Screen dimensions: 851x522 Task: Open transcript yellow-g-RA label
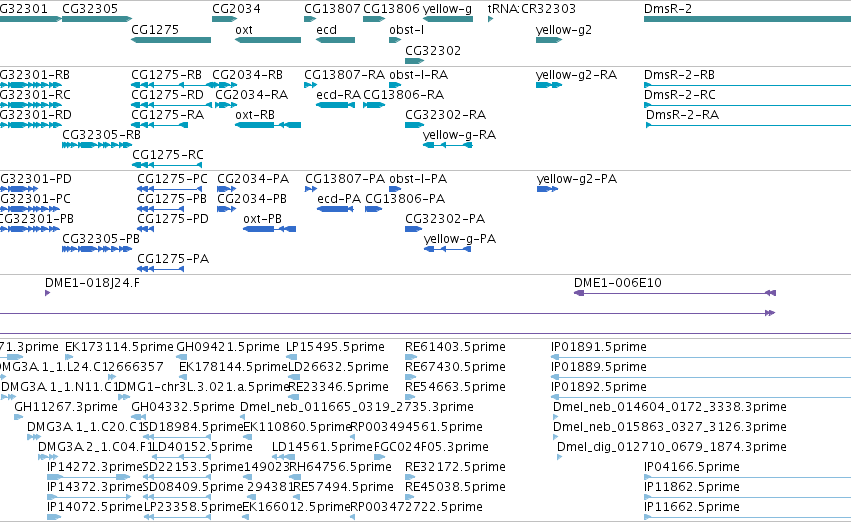pyautogui.click(x=459, y=135)
